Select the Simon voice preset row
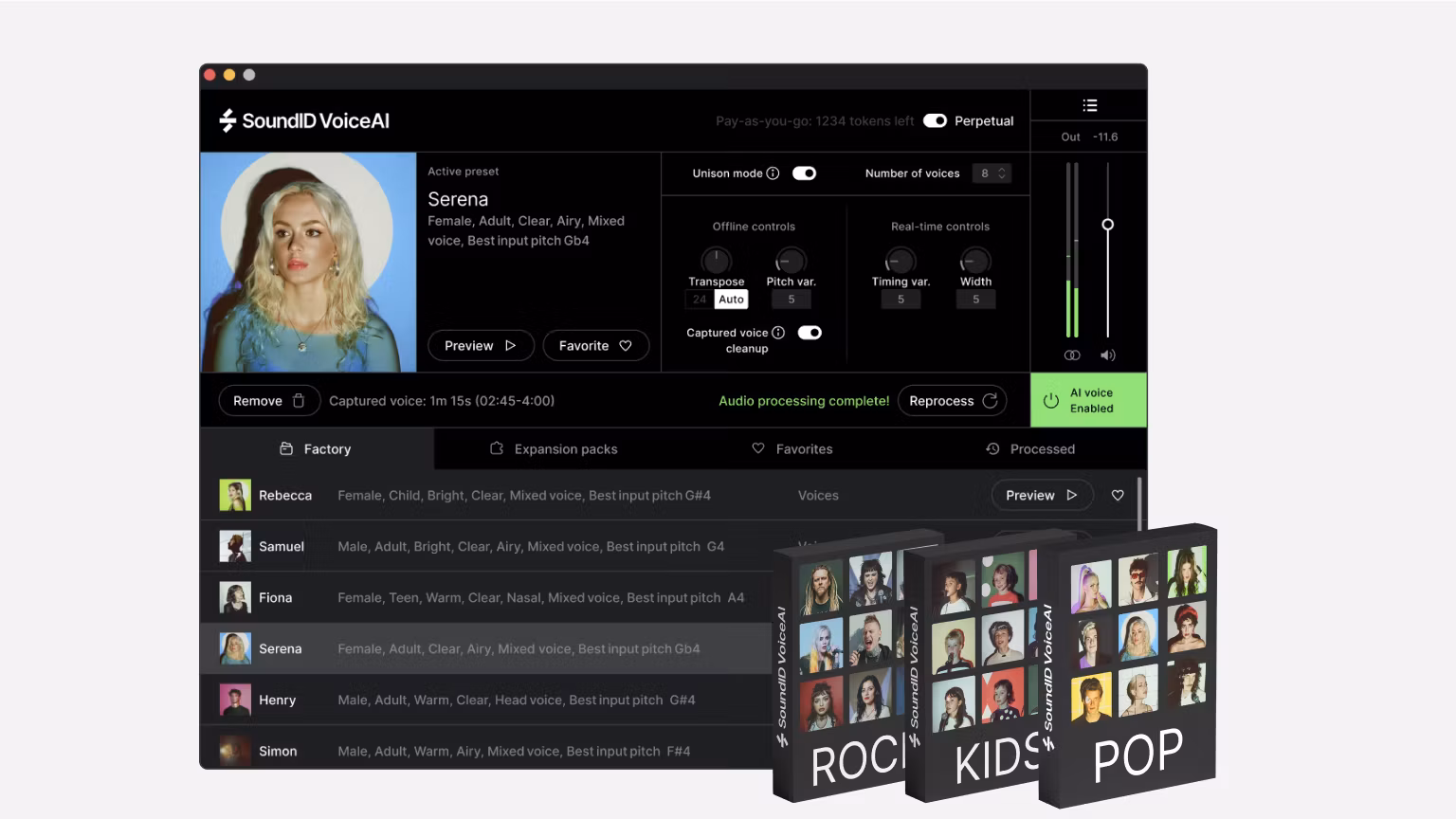 (x=487, y=749)
